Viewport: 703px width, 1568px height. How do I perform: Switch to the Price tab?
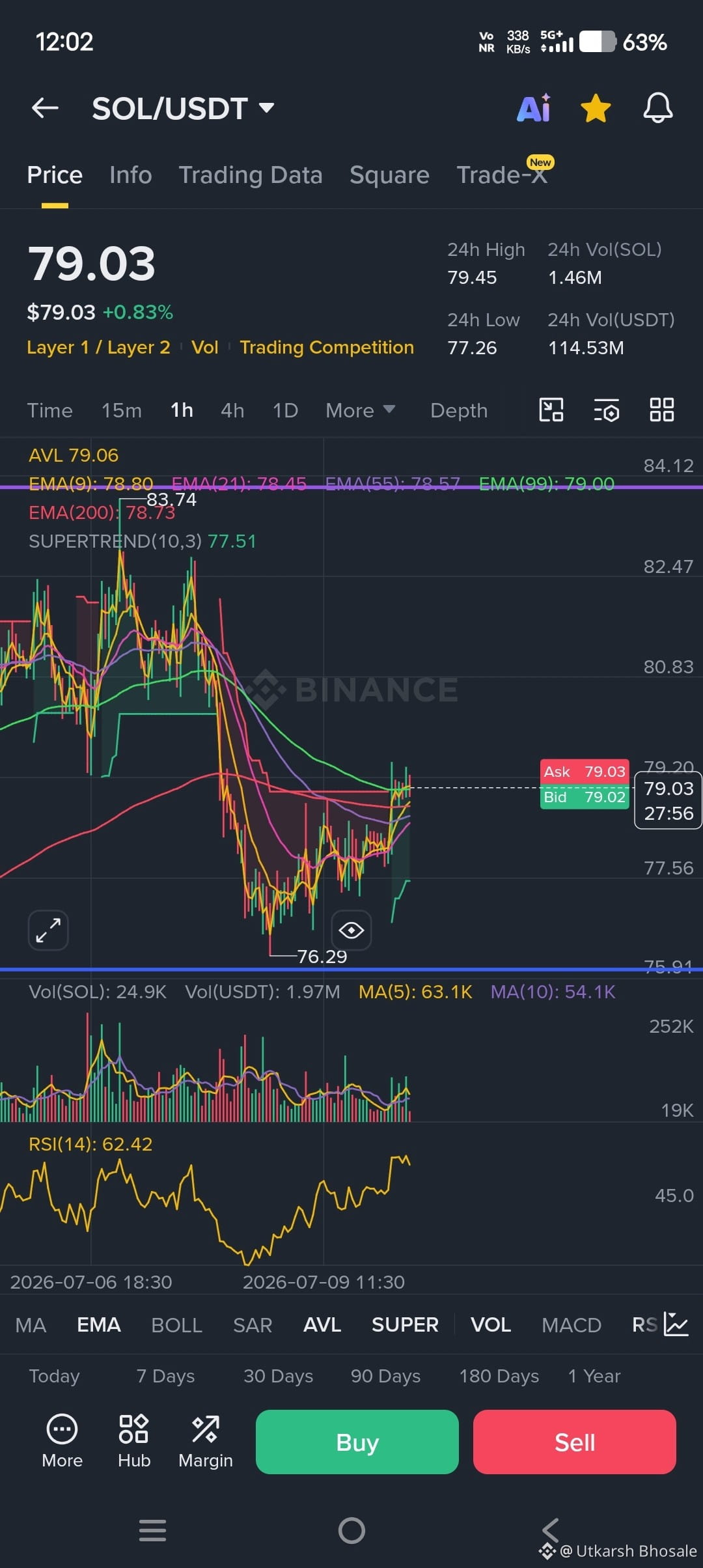55,175
